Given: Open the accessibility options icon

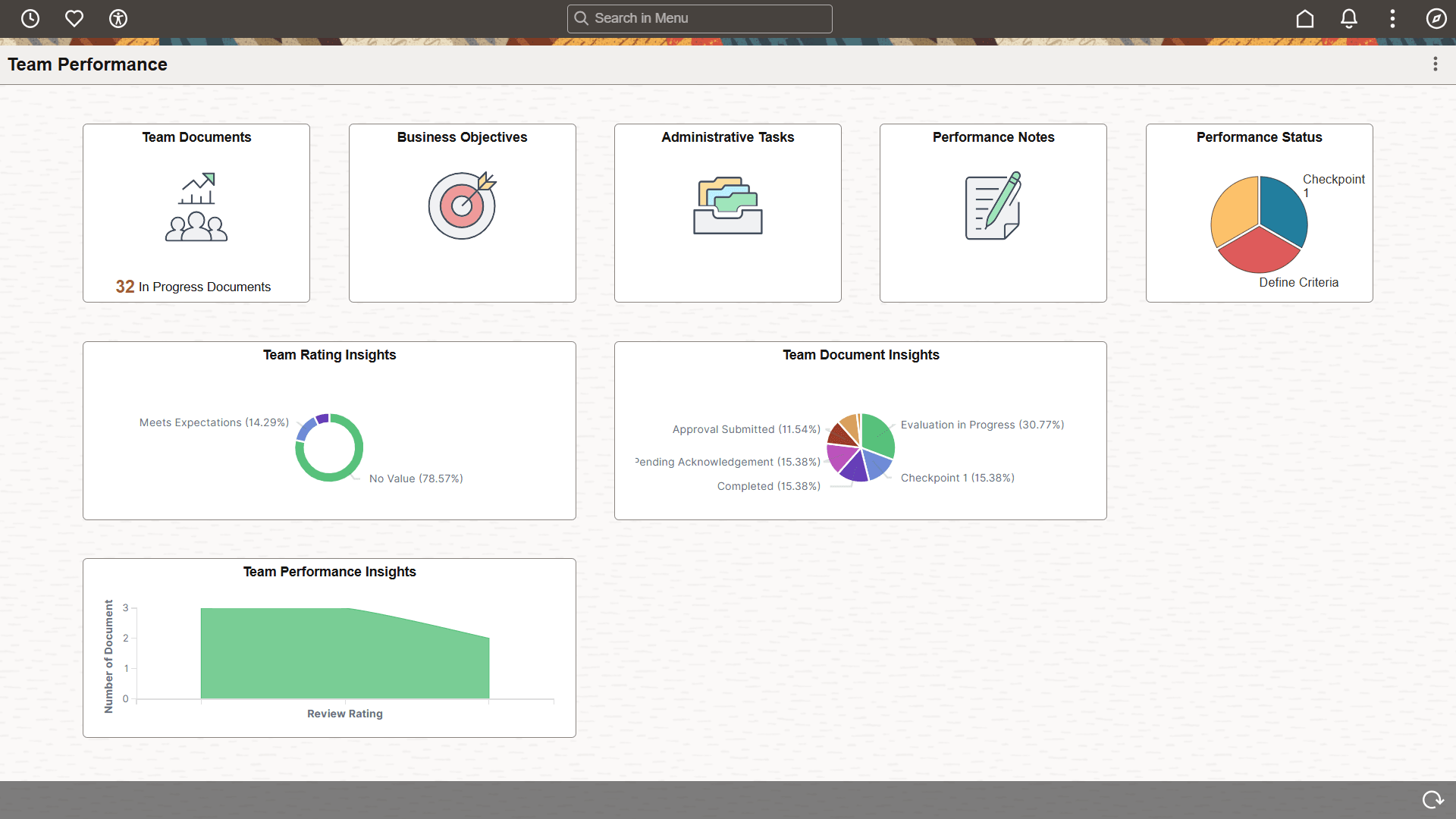Looking at the screenshot, I should [118, 18].
